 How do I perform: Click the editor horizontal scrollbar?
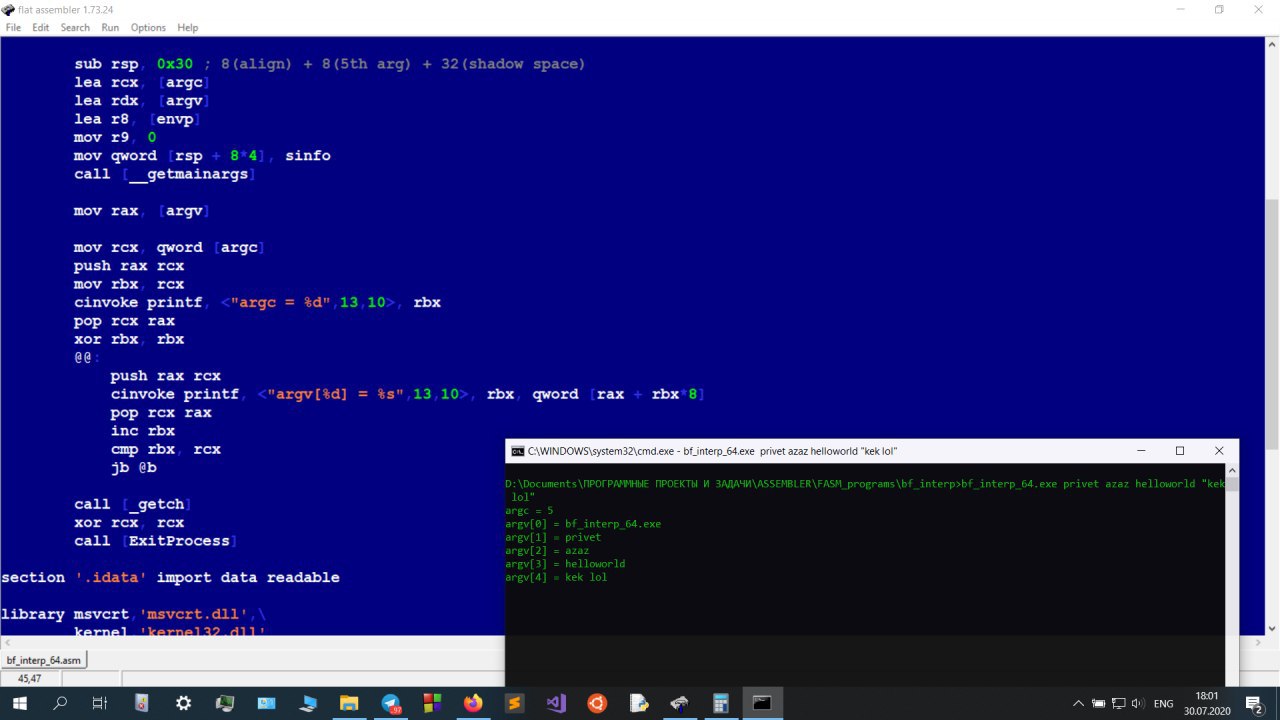click(x=630, y=642)
